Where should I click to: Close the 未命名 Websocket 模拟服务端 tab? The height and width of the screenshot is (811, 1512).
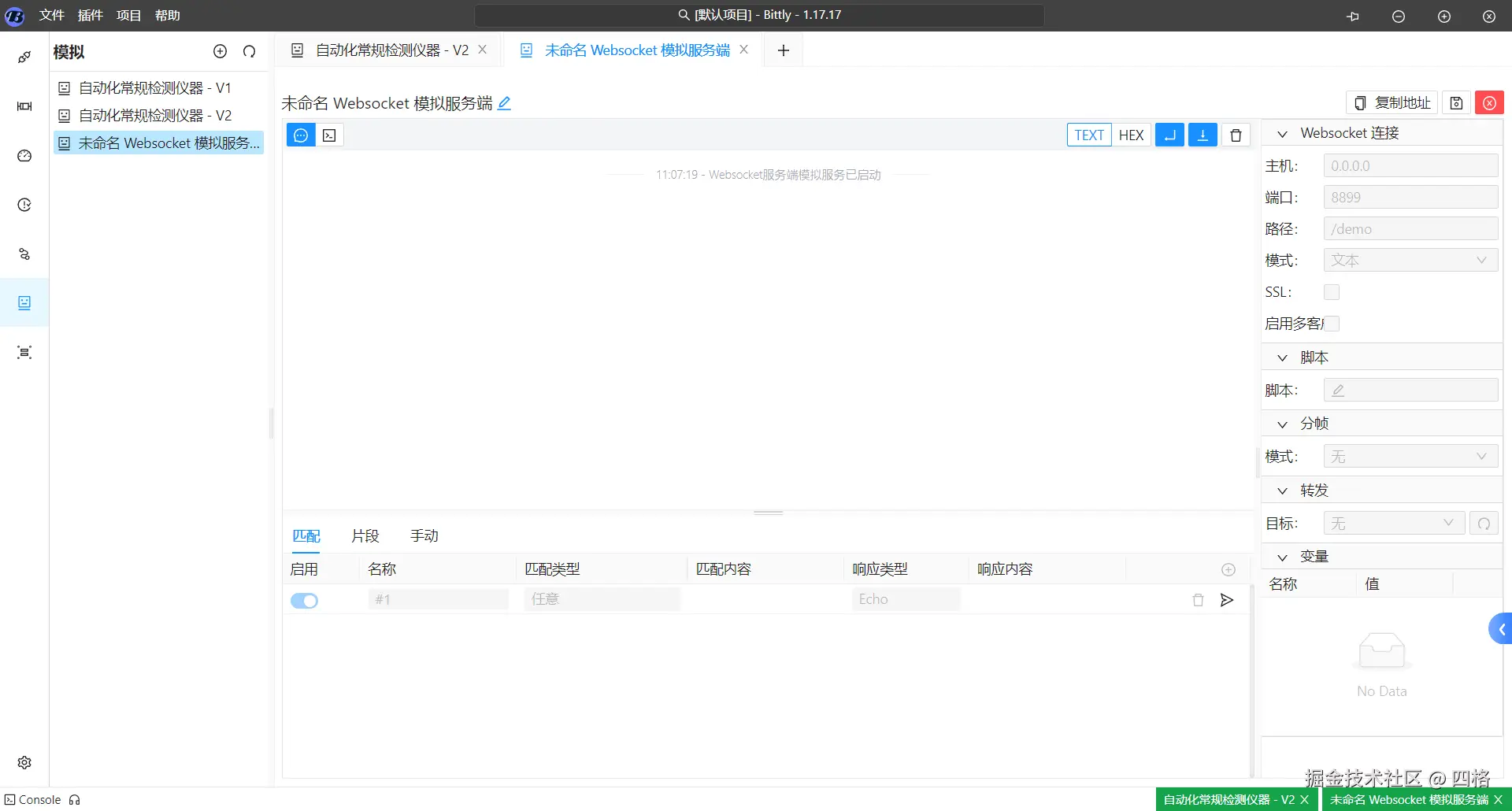[x=744, y=50]
